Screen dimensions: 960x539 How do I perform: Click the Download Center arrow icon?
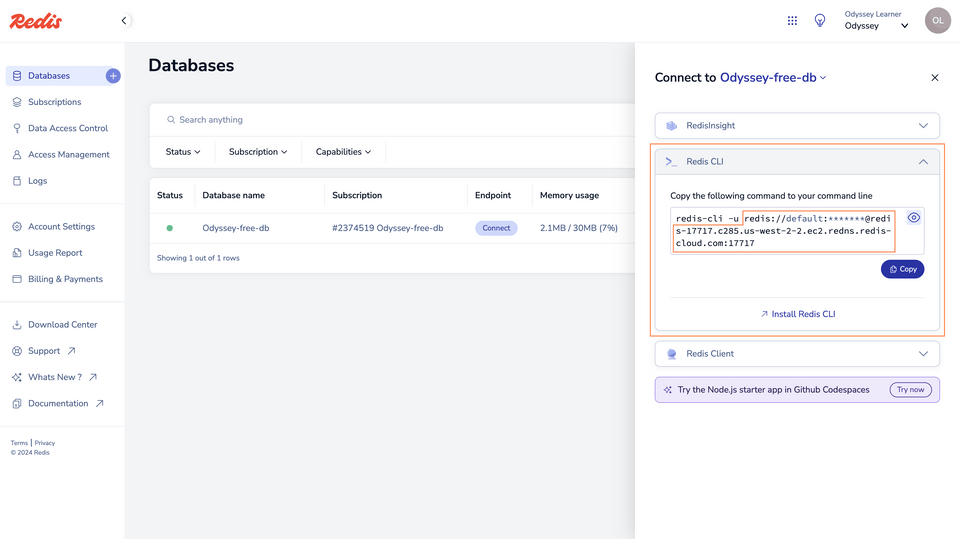17,325
